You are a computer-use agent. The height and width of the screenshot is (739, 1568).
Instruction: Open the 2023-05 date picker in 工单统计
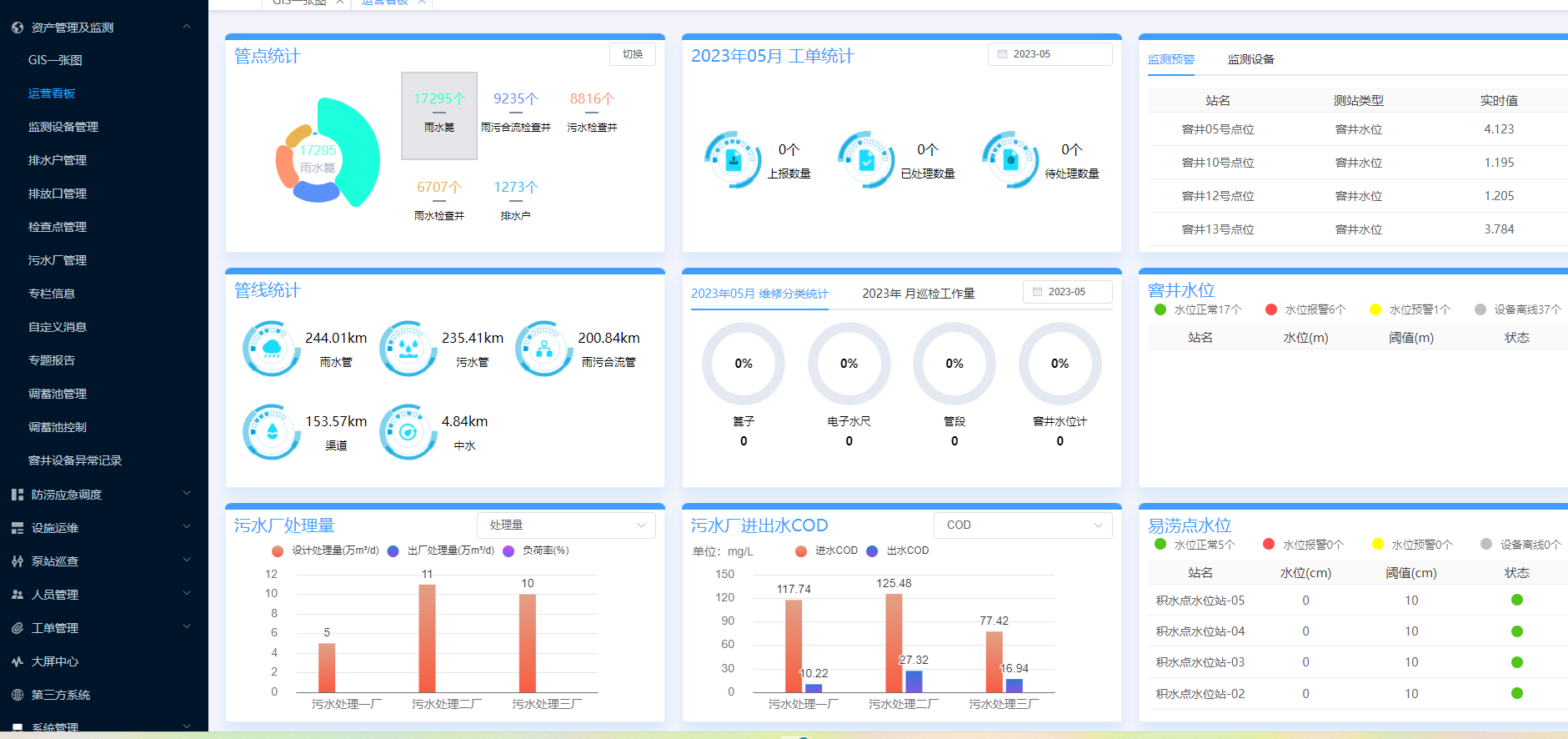tap(1050, 54)
